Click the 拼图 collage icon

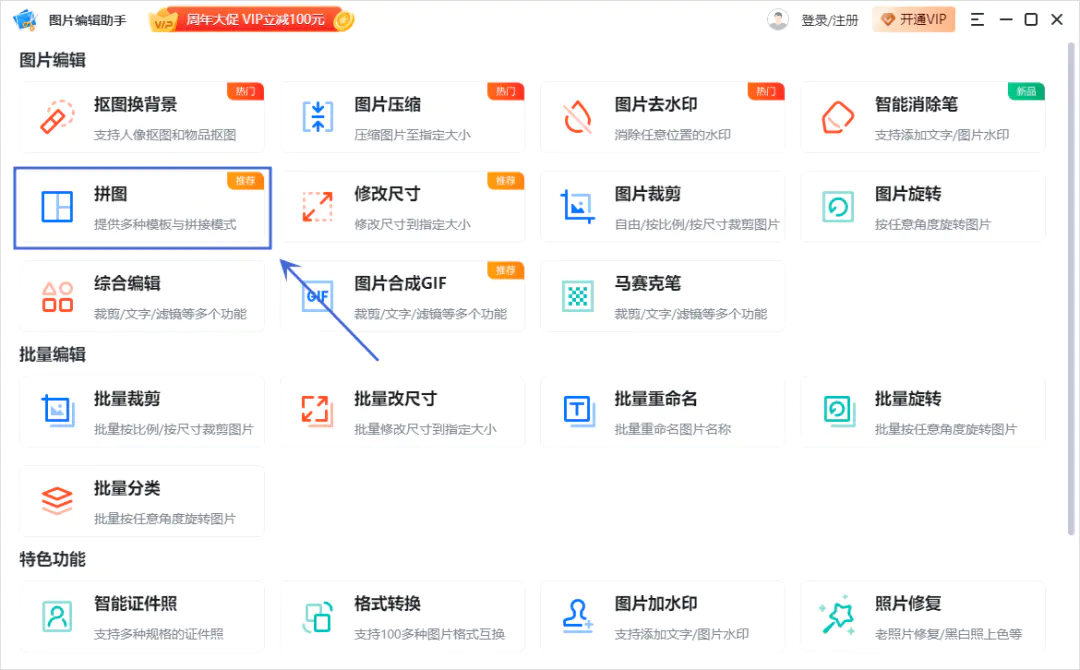click(x=57, y=207)
